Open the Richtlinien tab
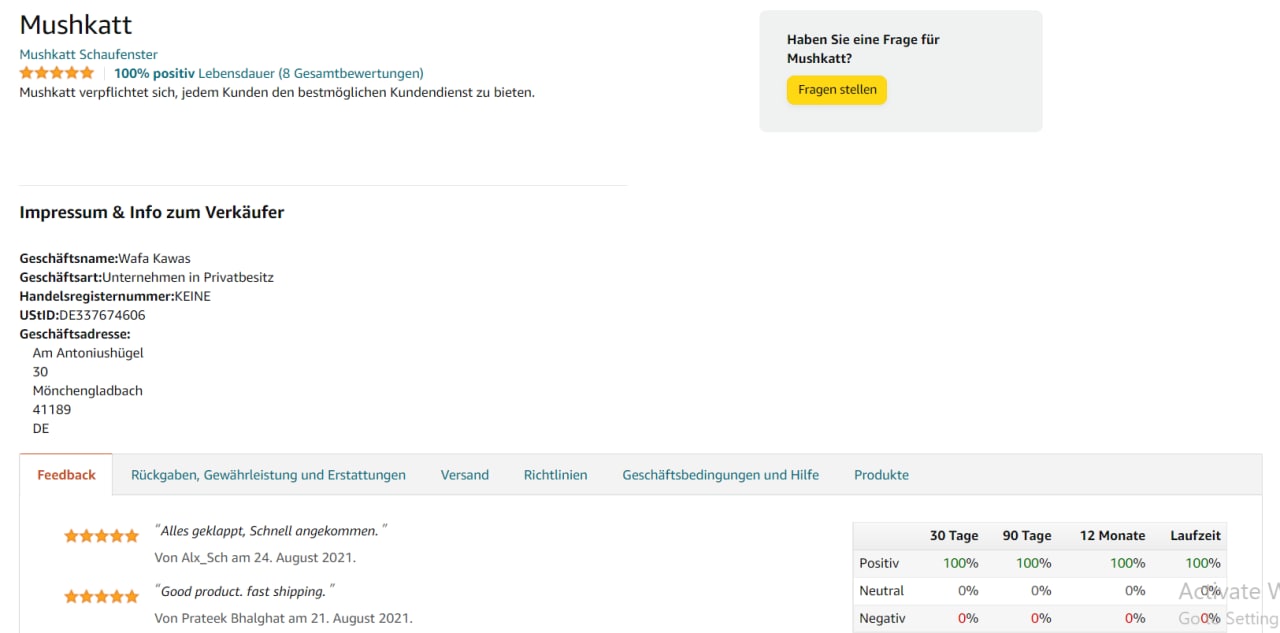The height and width of the screenshot is (633, 1280). tap(556, 475)
